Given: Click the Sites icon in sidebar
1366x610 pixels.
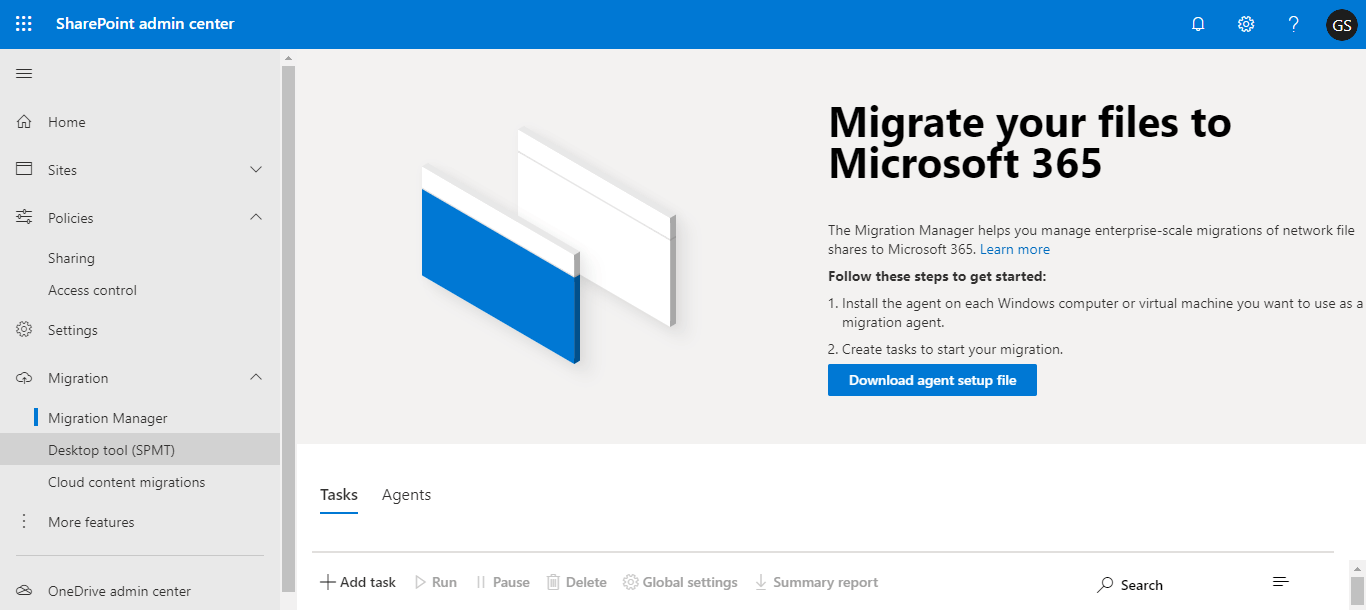Looking at the screenshot, I should (x=24, y=170).
